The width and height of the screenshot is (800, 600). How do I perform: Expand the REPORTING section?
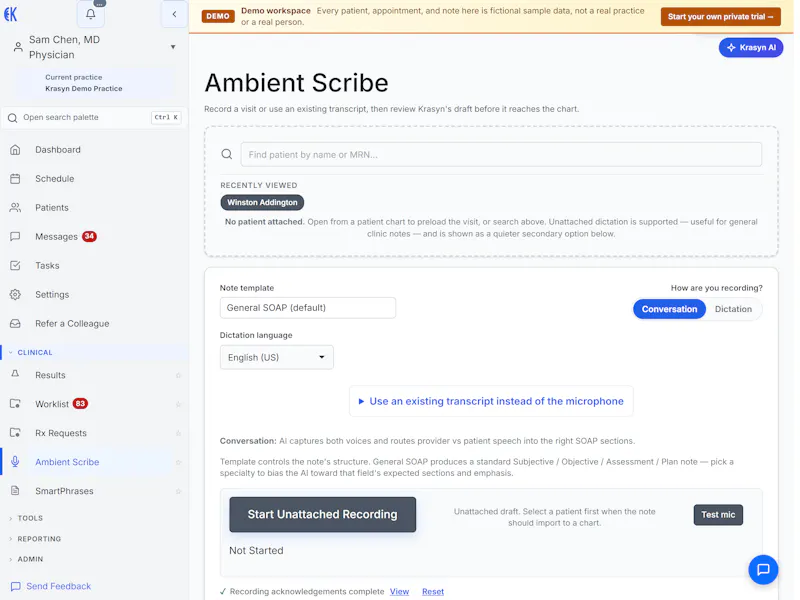(x=35, y=539)
